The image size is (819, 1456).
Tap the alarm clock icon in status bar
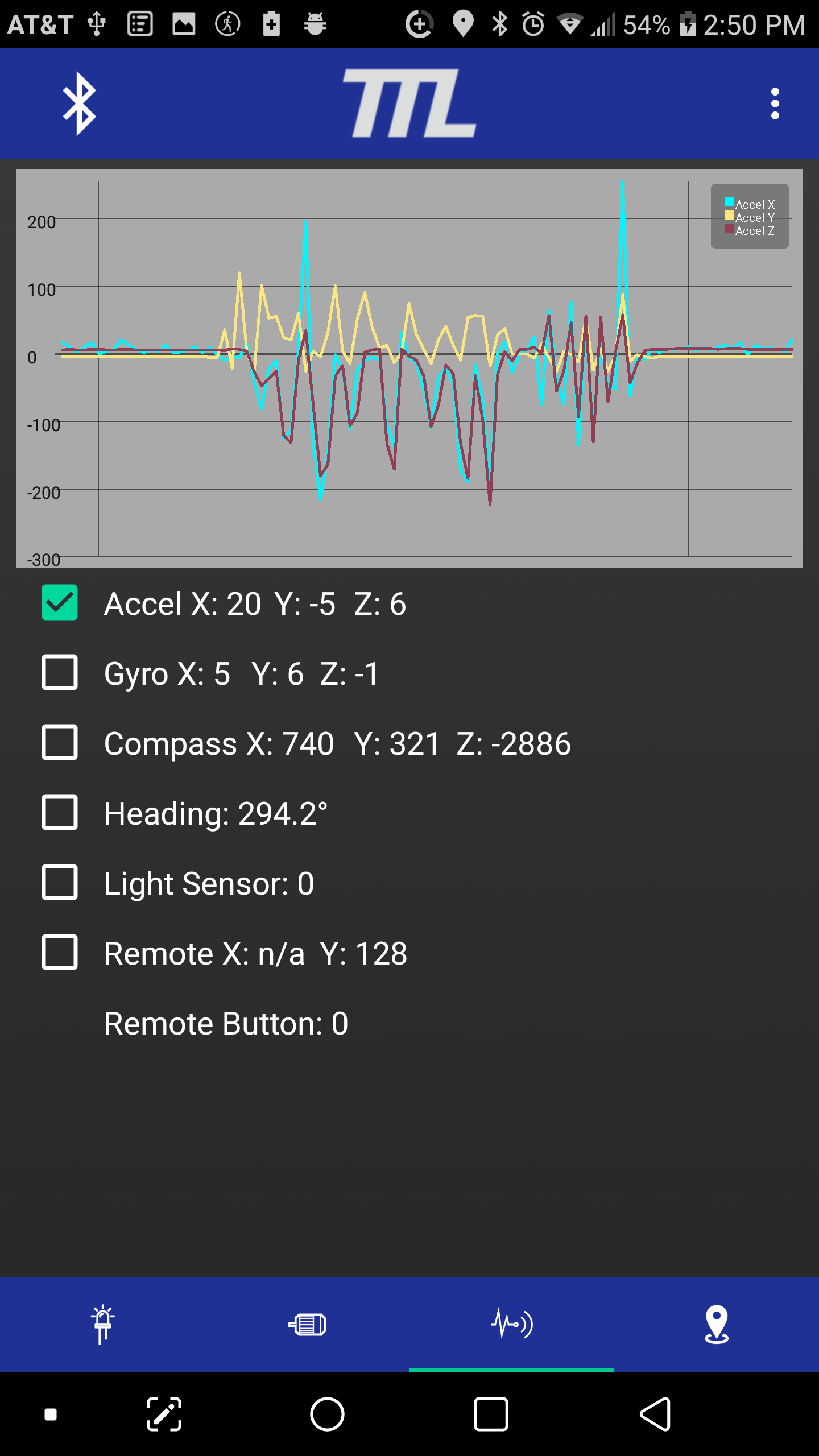click(533, 24)
